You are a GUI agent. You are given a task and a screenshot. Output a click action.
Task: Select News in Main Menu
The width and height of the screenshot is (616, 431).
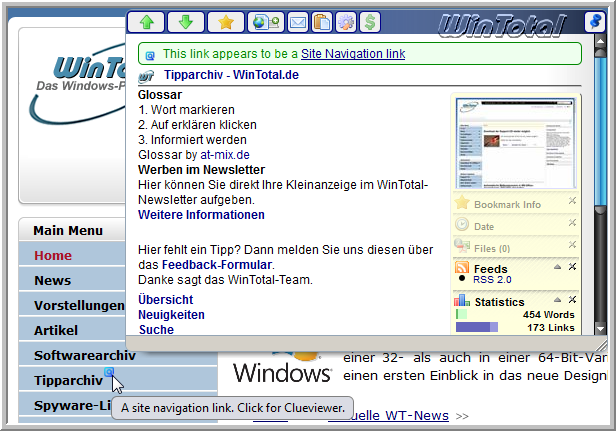point(53,281)
